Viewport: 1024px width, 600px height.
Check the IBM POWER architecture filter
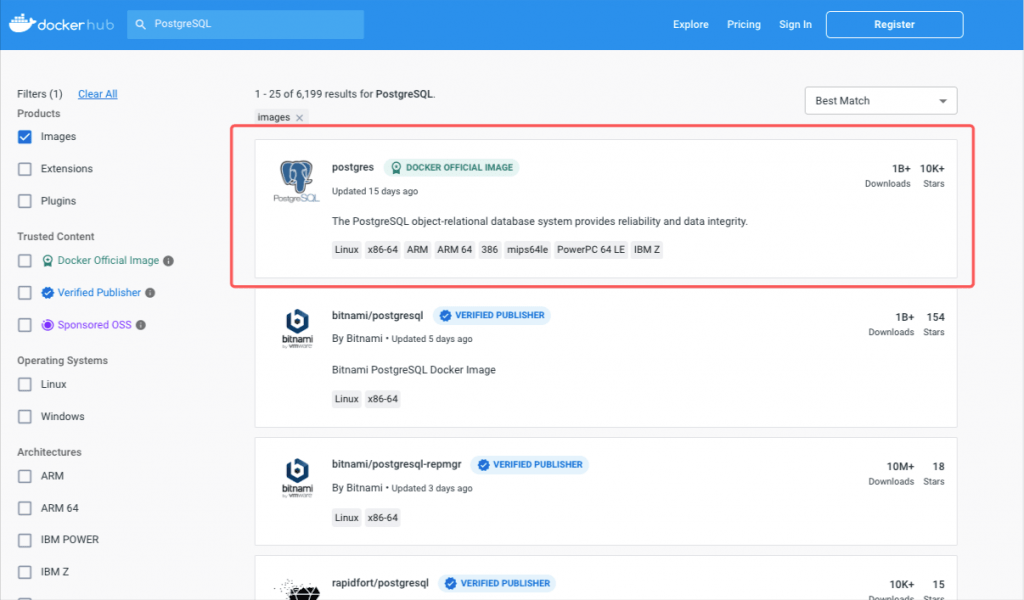(25, 541)
